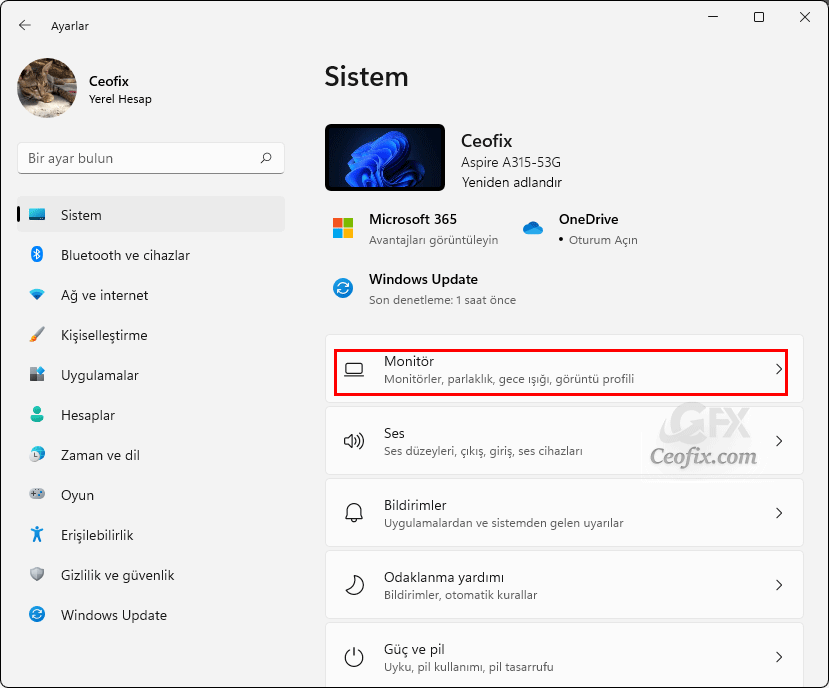
Task: Click the Microsoft 365 logo icon
Action: pyautogui.click(x=343, y=228)
